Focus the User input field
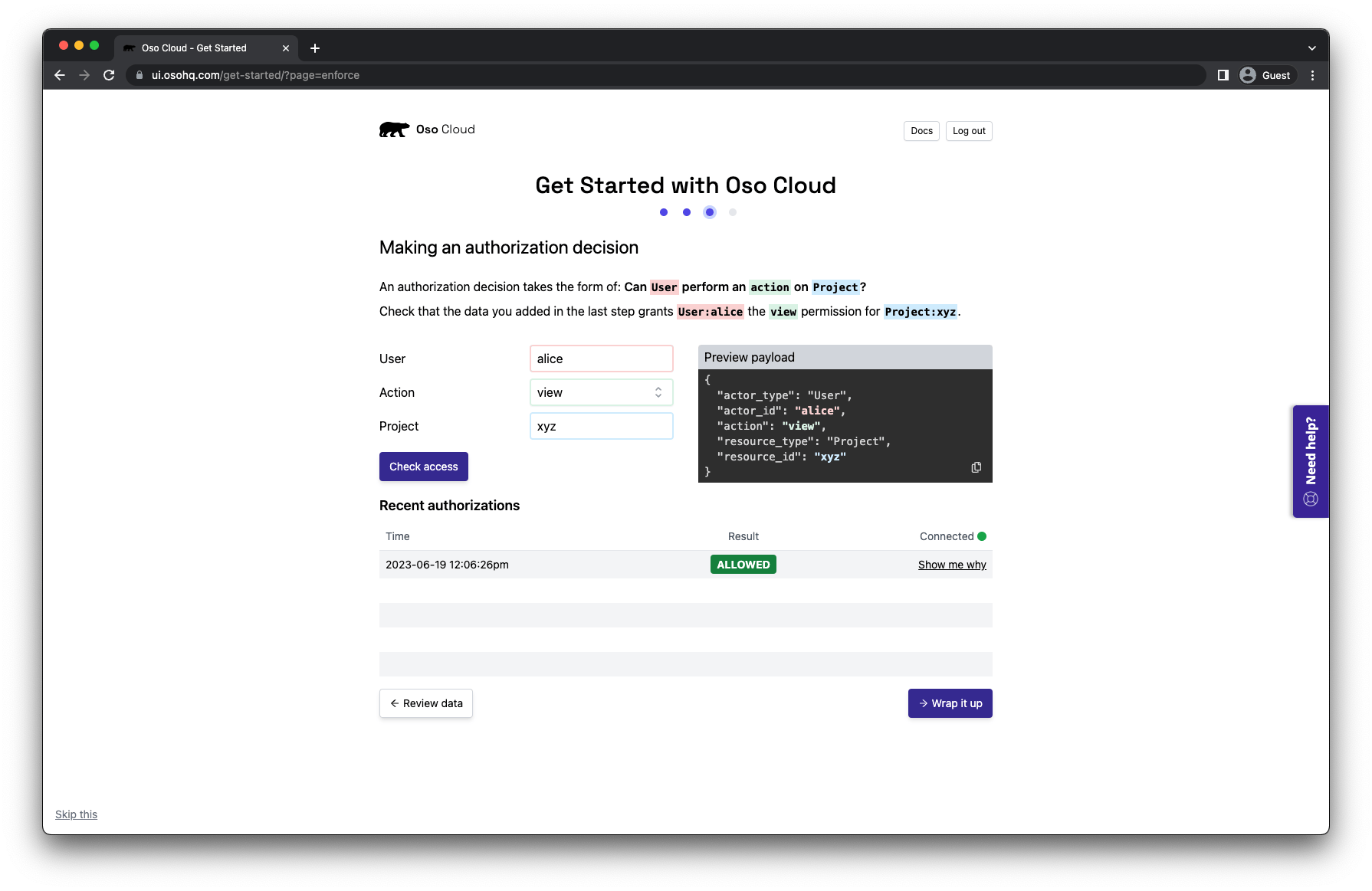This screenshot has width=1372, height=891. coord(602,359)
